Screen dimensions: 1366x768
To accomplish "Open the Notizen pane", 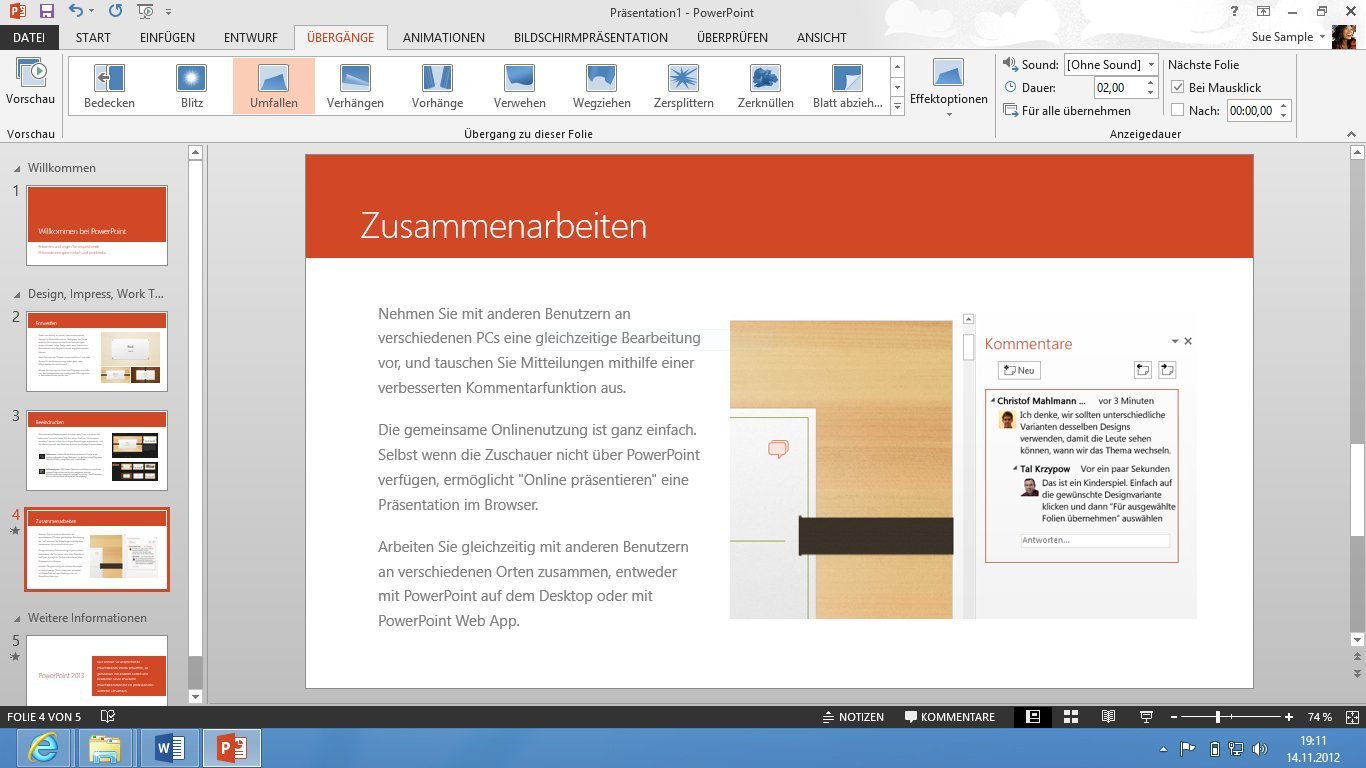I will point(855,716).
